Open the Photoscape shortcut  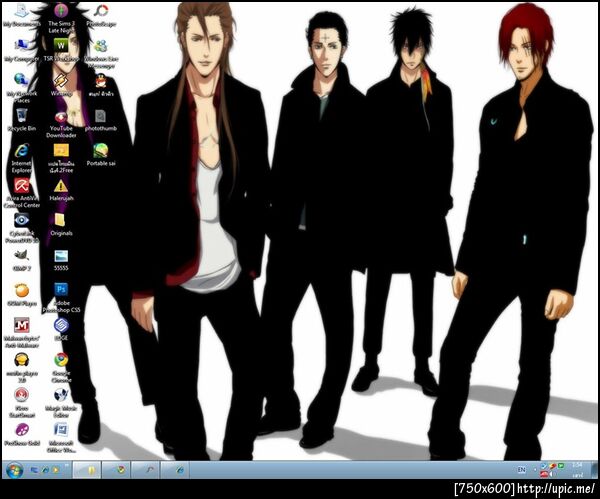coord(101,15)
